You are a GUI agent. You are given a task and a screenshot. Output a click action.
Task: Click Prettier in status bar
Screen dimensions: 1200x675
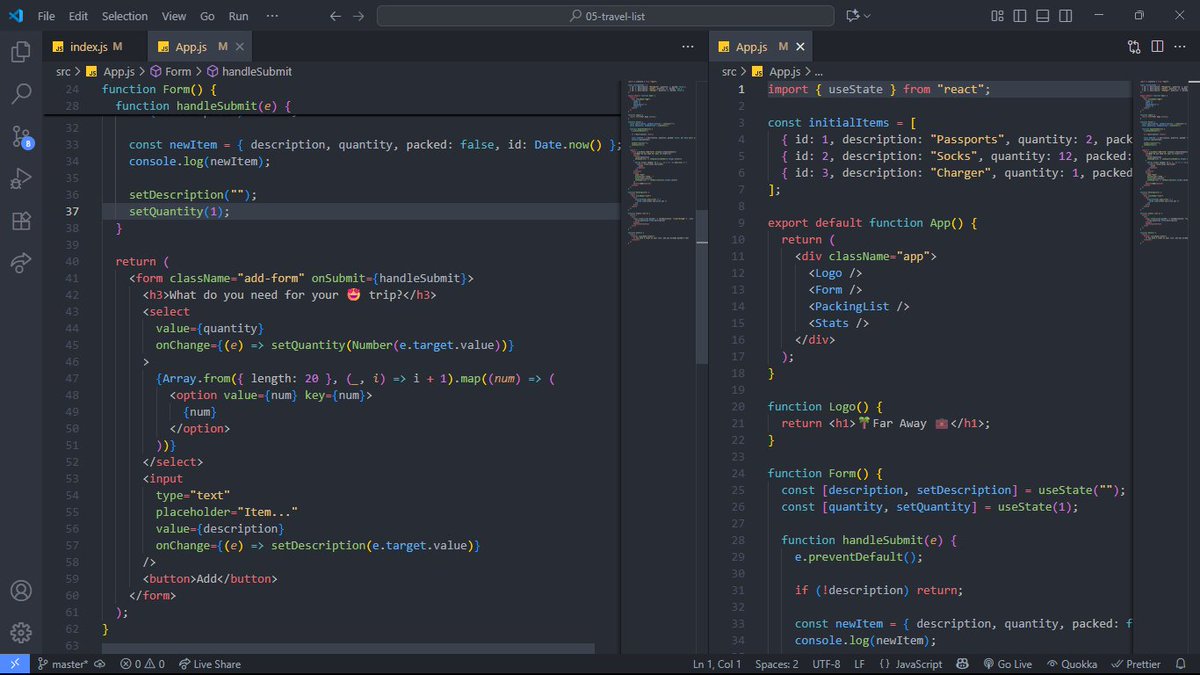tap(1135, 664)
